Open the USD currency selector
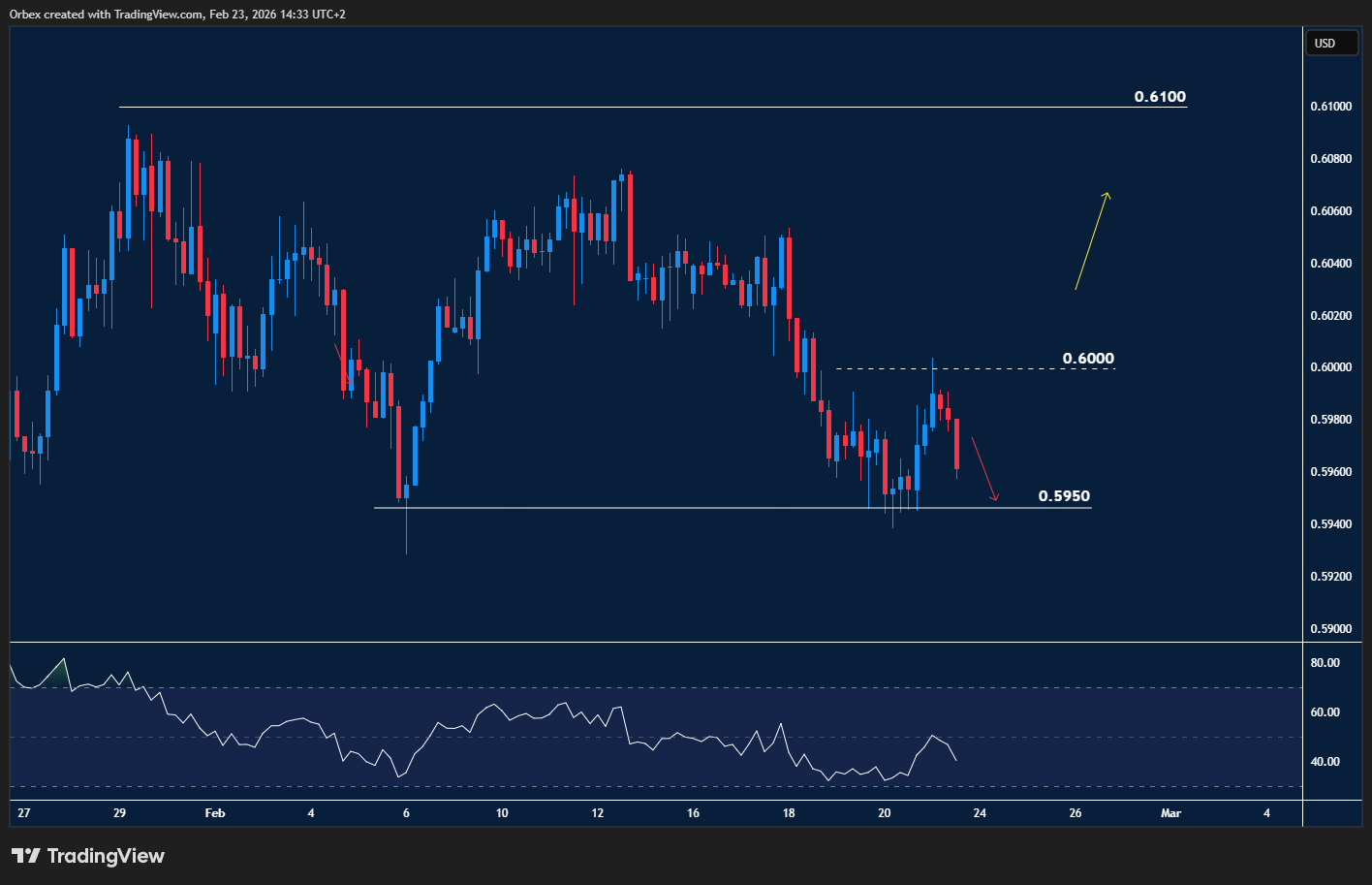Image resolution: width=1372 pixels, height=885 pixels. [1331, 43]
